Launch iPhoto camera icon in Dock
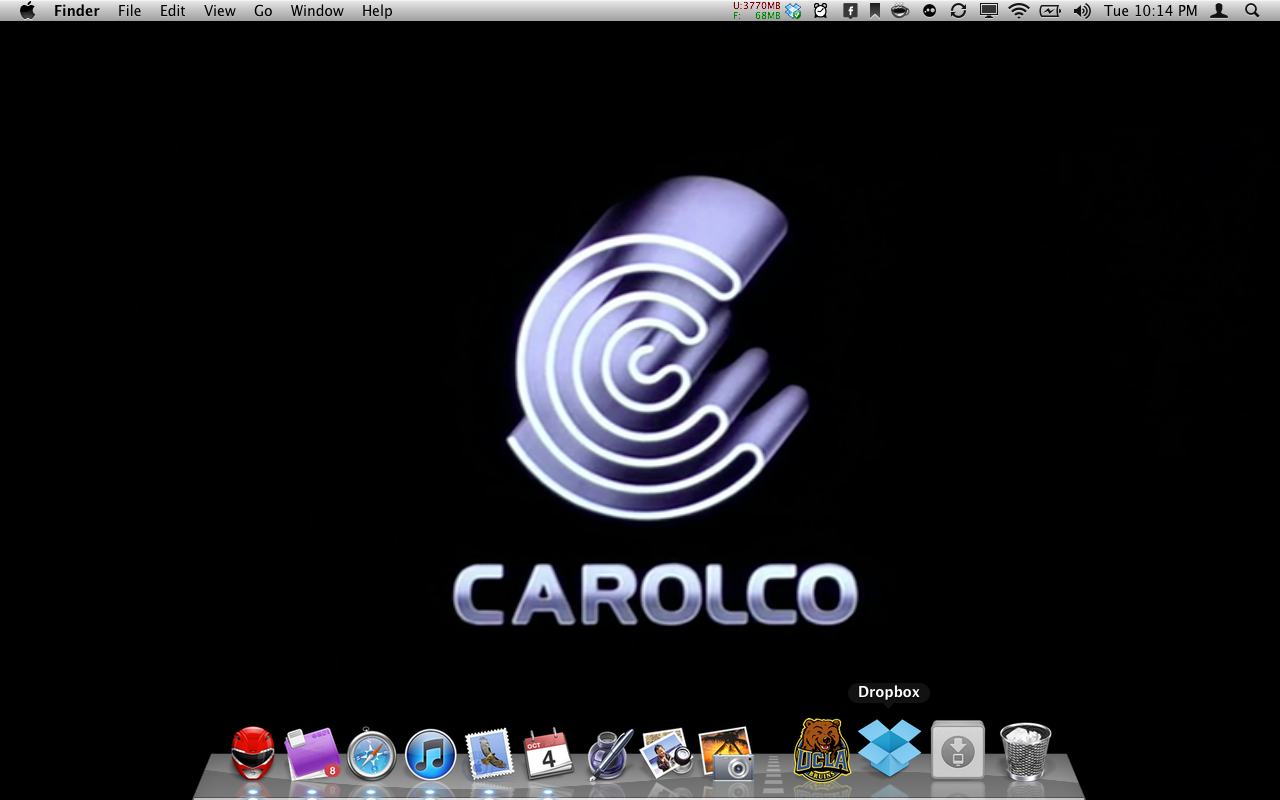The height and width of the screenshot is (800, 1280). tap(726, 753)
